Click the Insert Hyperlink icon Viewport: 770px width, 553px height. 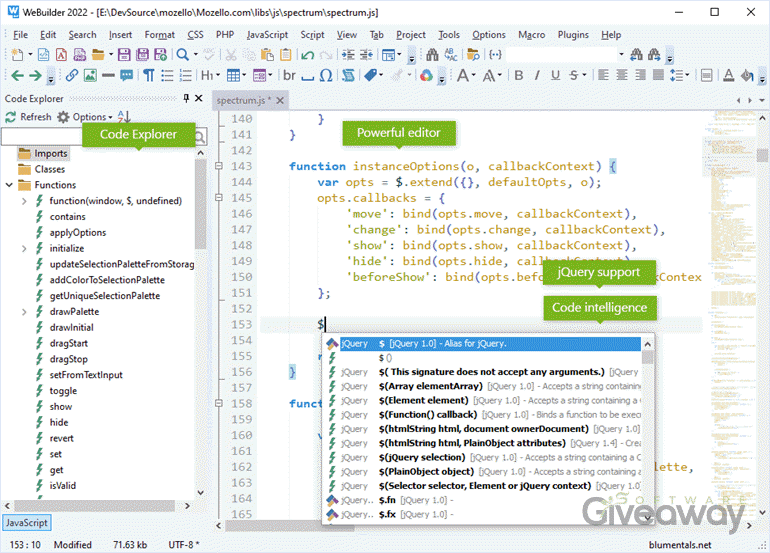[72, 75]
